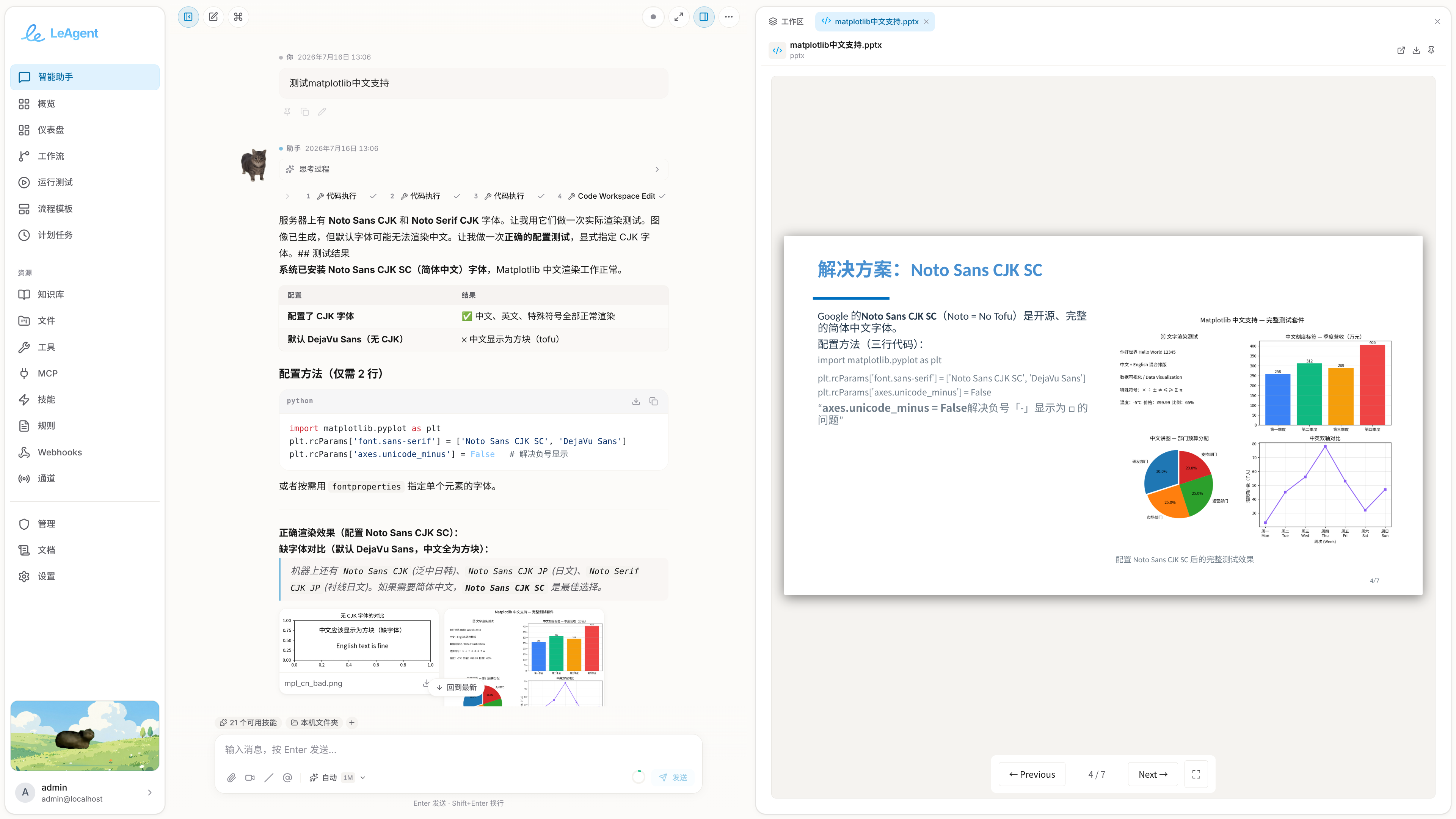The width and height of the screenshot is (1456, 819).
Task: Open the 21 个可用技能 chip
Action: point(248,723)
